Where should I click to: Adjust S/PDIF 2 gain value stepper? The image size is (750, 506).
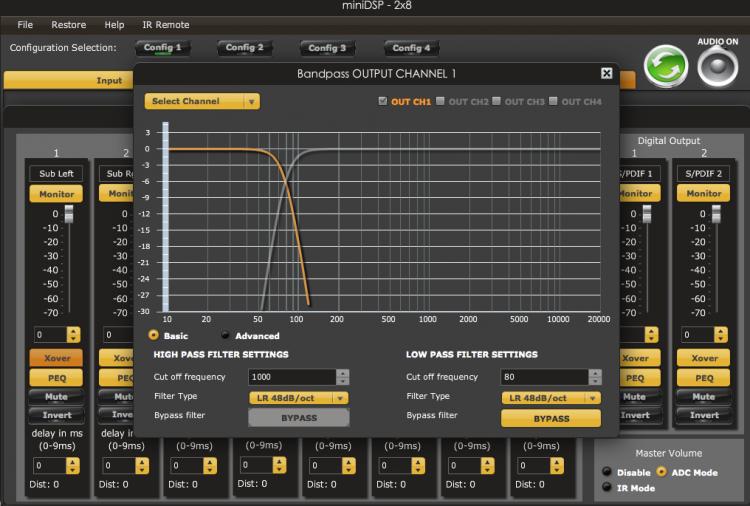(721, 334)
